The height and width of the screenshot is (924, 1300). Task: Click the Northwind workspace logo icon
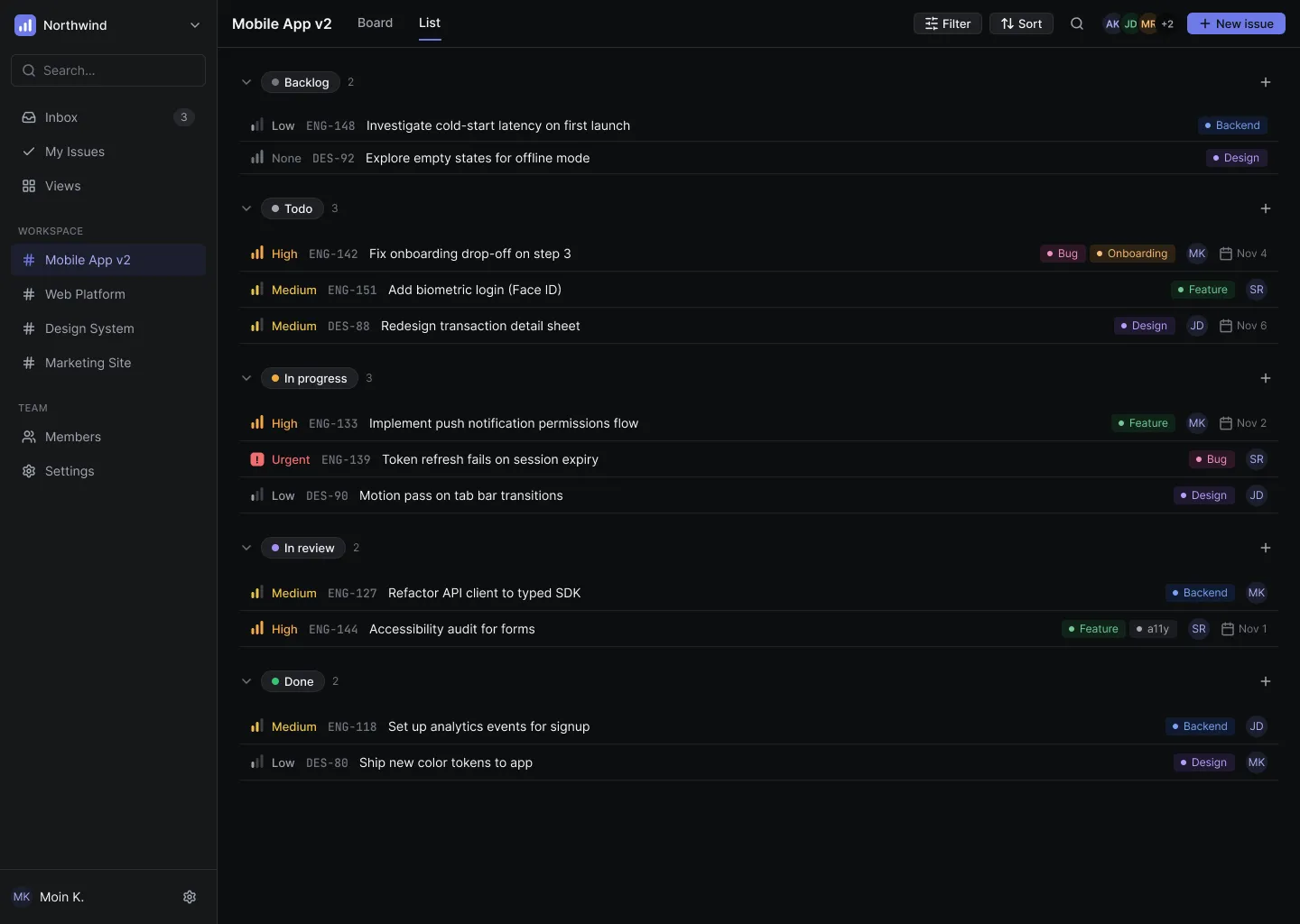25,25
